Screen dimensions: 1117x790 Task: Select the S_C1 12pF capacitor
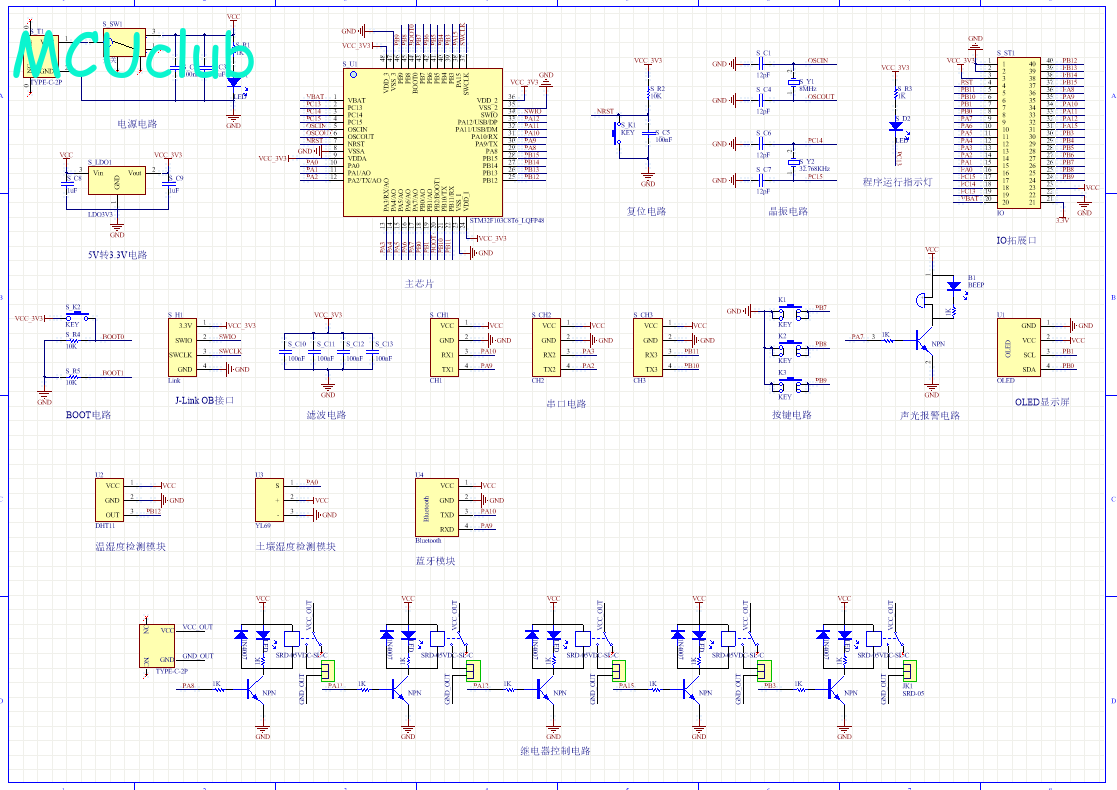click(762, 63)
